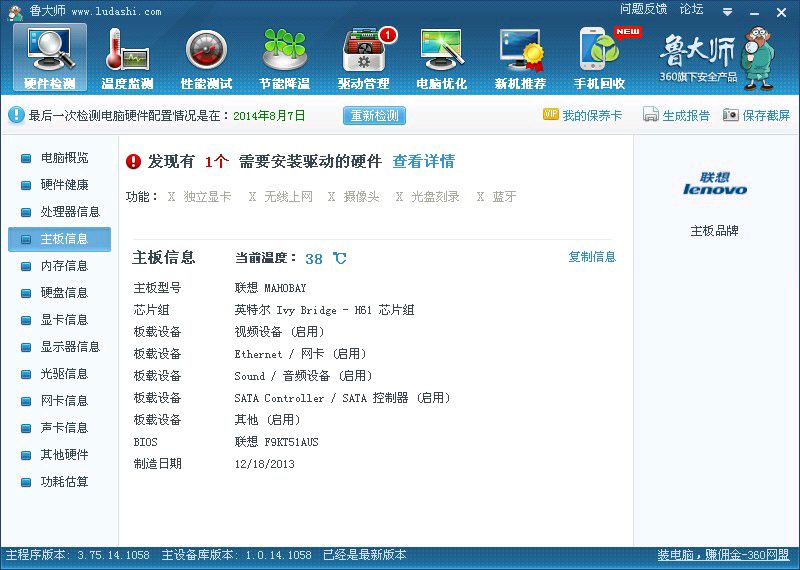
Task: Click the 保存截屏 link
Action: (x=766, y=115)
